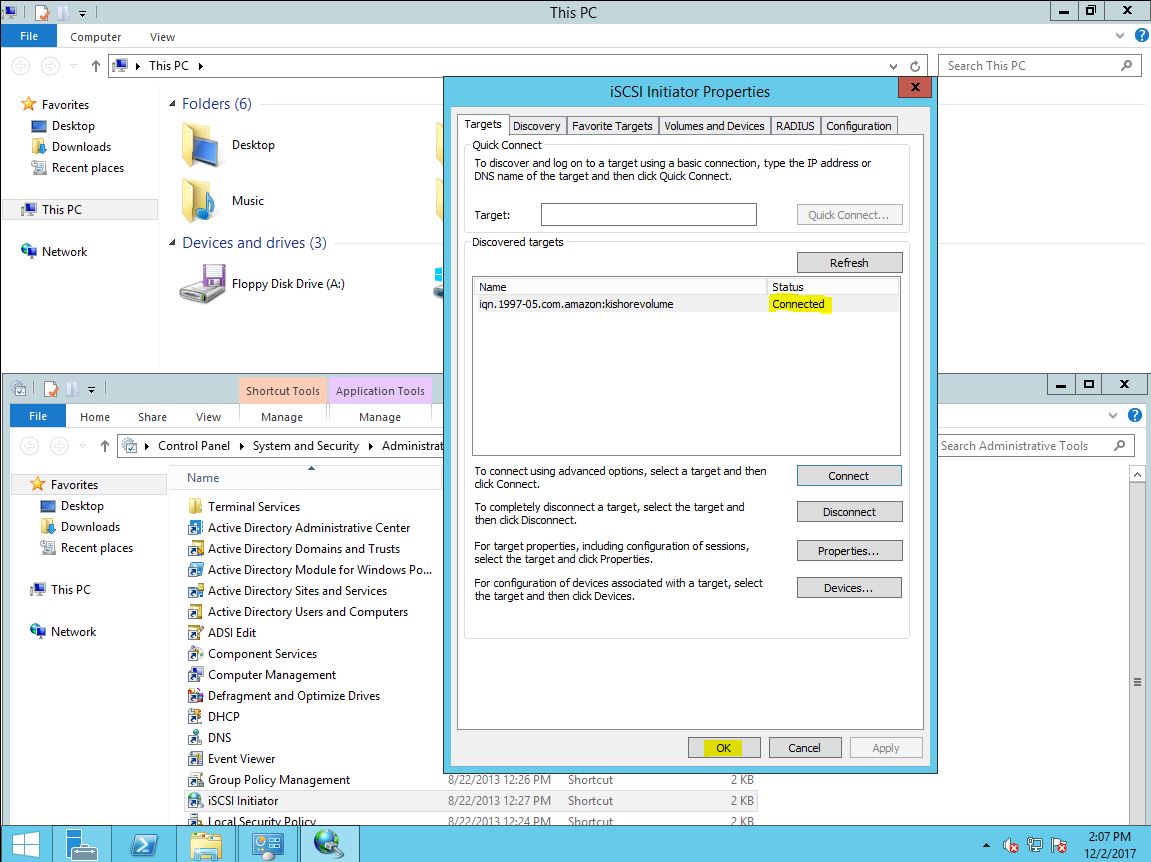Viewport: 1151px width, 862px height.
Task: Click the Windows Start button
Action: tap(25, 845)
